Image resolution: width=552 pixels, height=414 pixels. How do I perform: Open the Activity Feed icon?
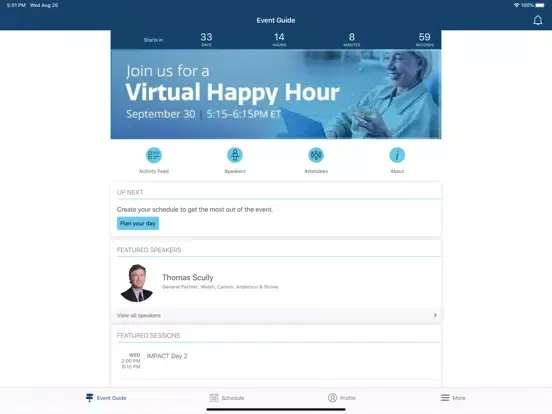click(154, 155)
